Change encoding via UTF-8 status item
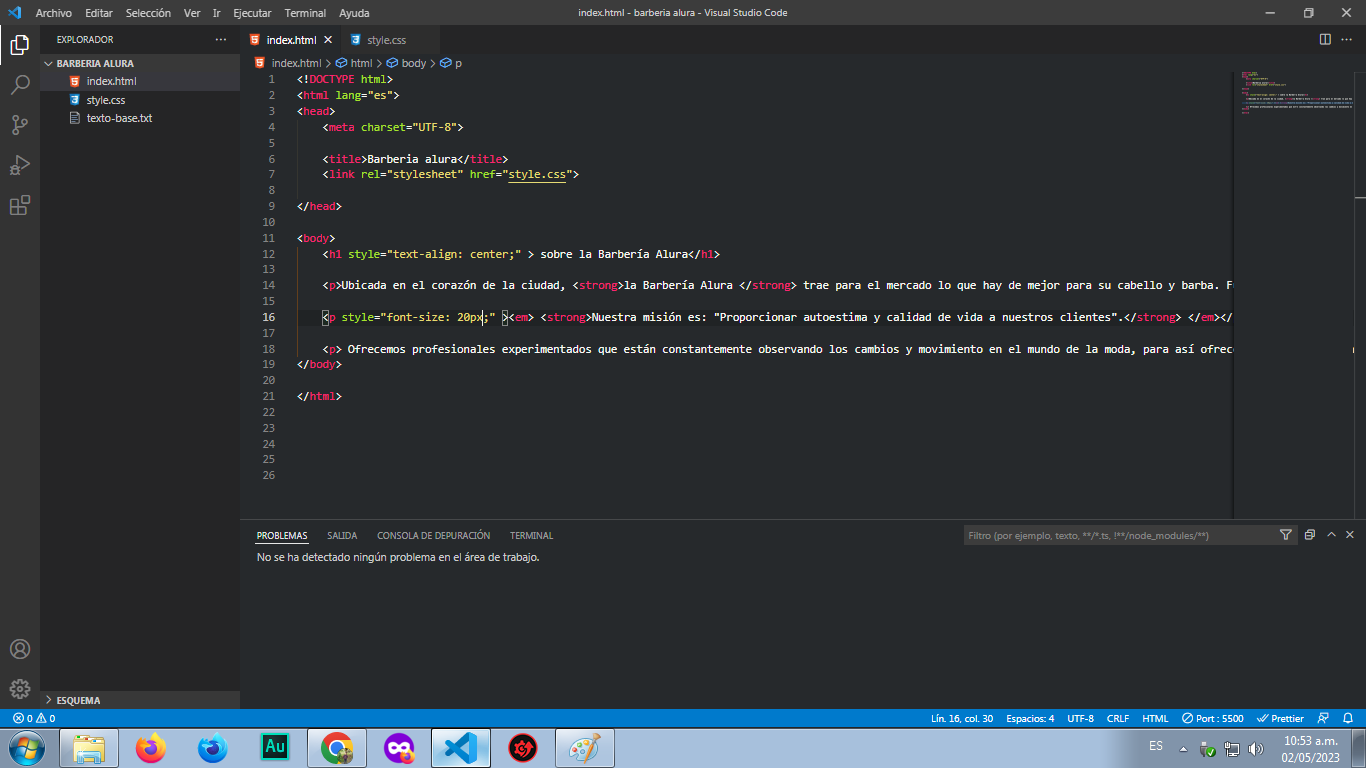The image size is (1366, 768). pos(1080,718)
